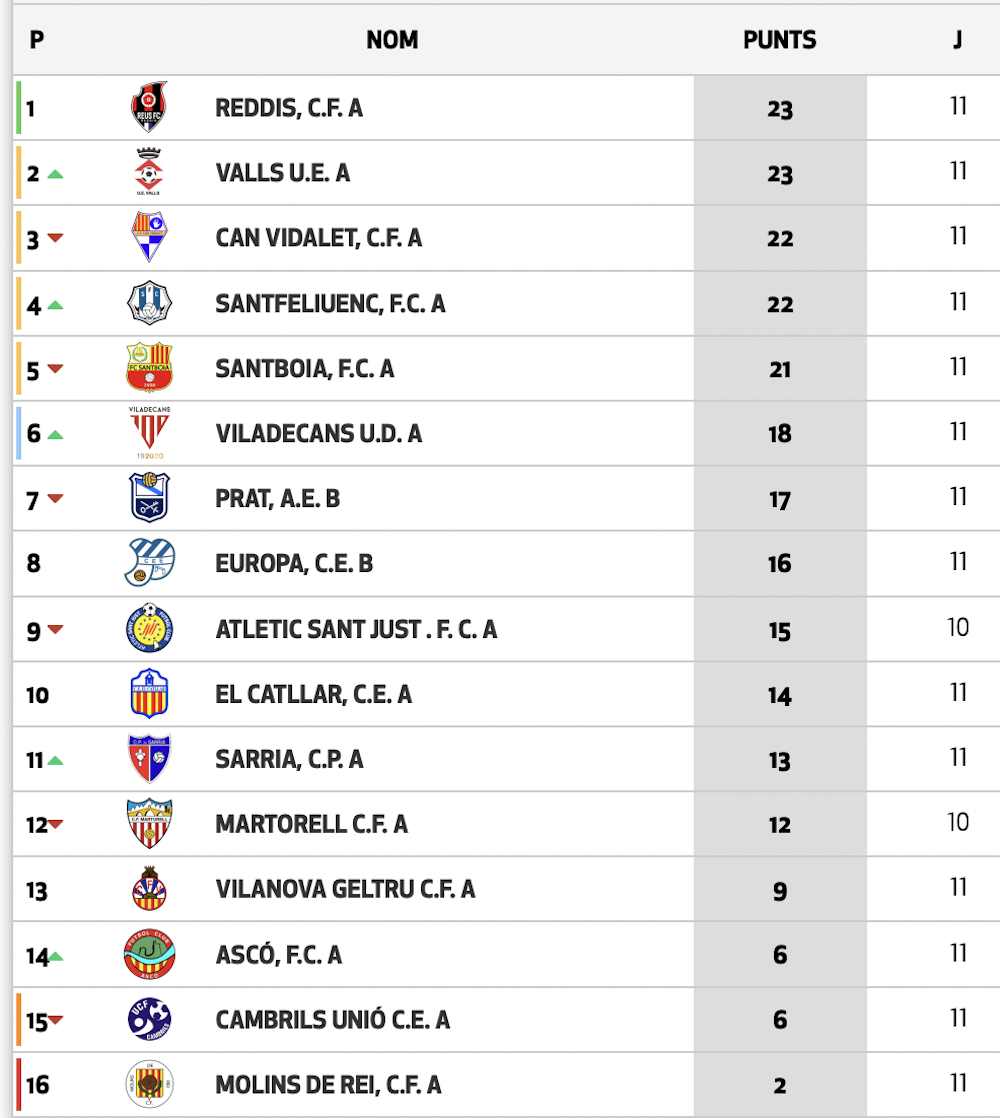Screen dimensions: 1000x1118
Task: Click the Europa C.E. B crest
Action: [149, 563]
